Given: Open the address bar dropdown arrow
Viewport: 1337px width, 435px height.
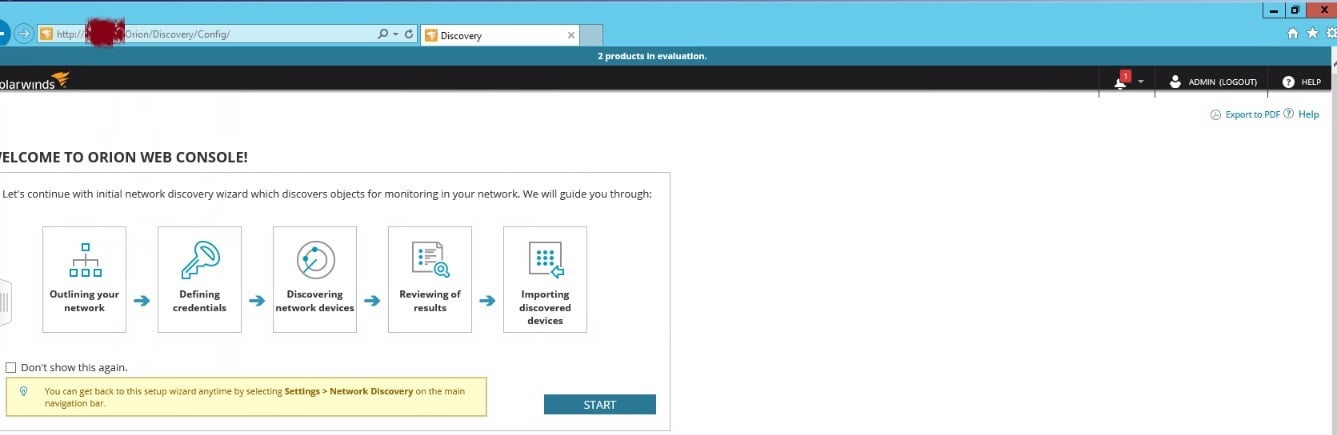Looking at the screenshot, I should [x=395, y=34].
